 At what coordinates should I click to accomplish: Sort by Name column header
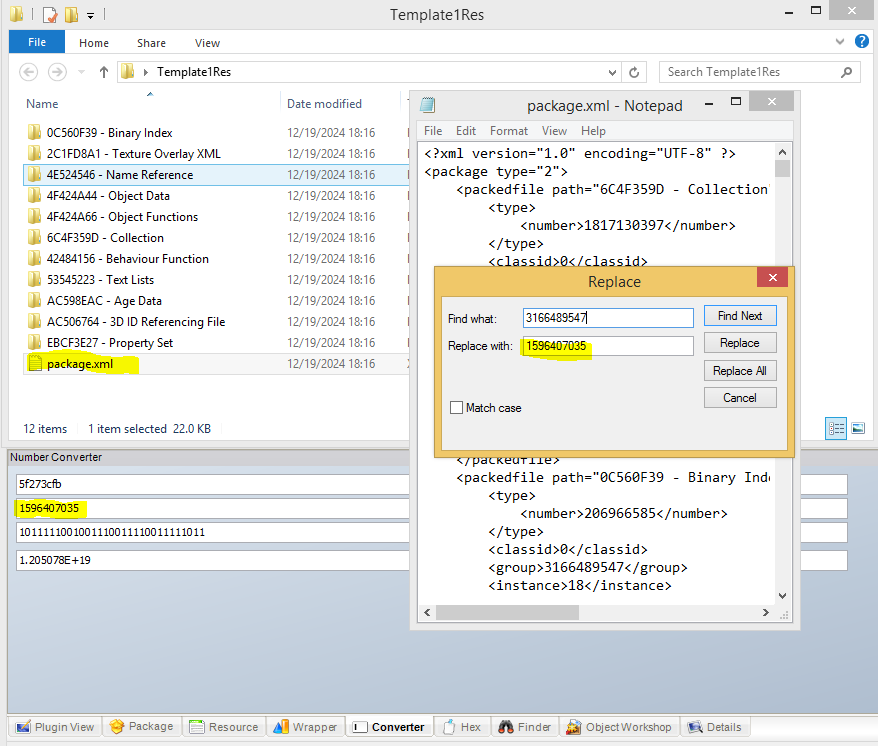click(42, 104)
